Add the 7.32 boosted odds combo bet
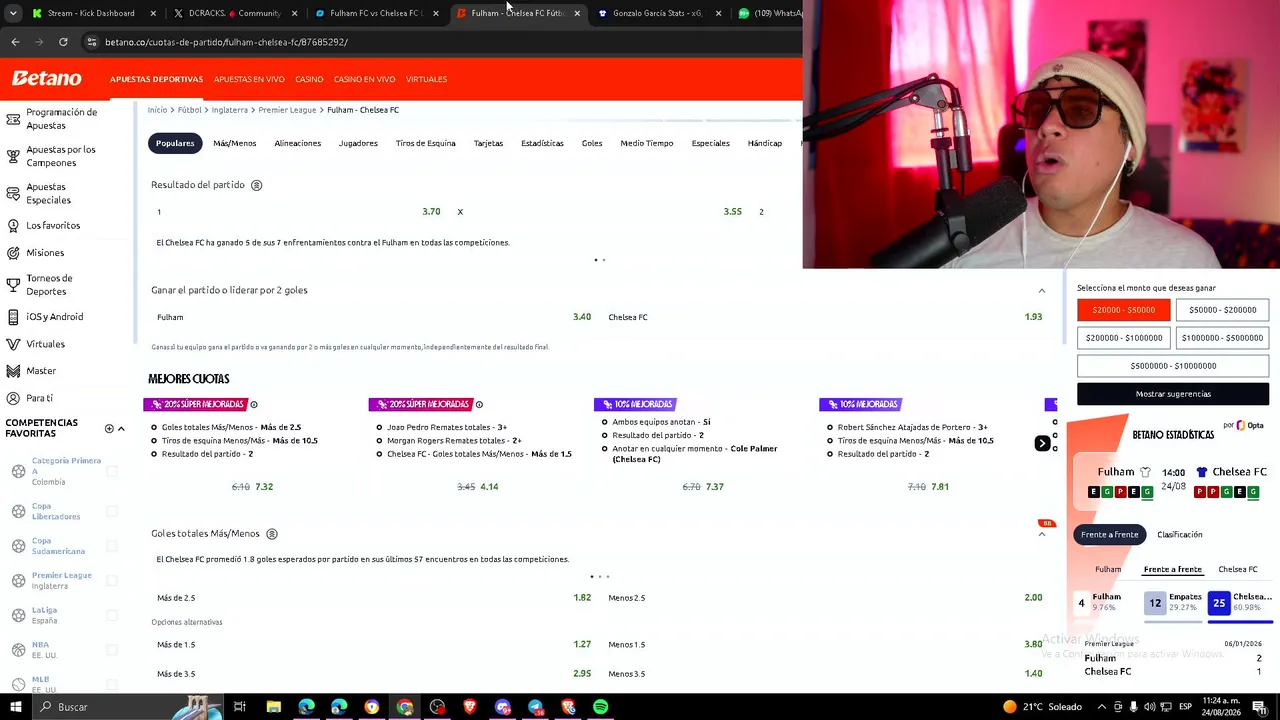Image resolution: width=1280 pixels, height=720 pixels. click(252, 487)
